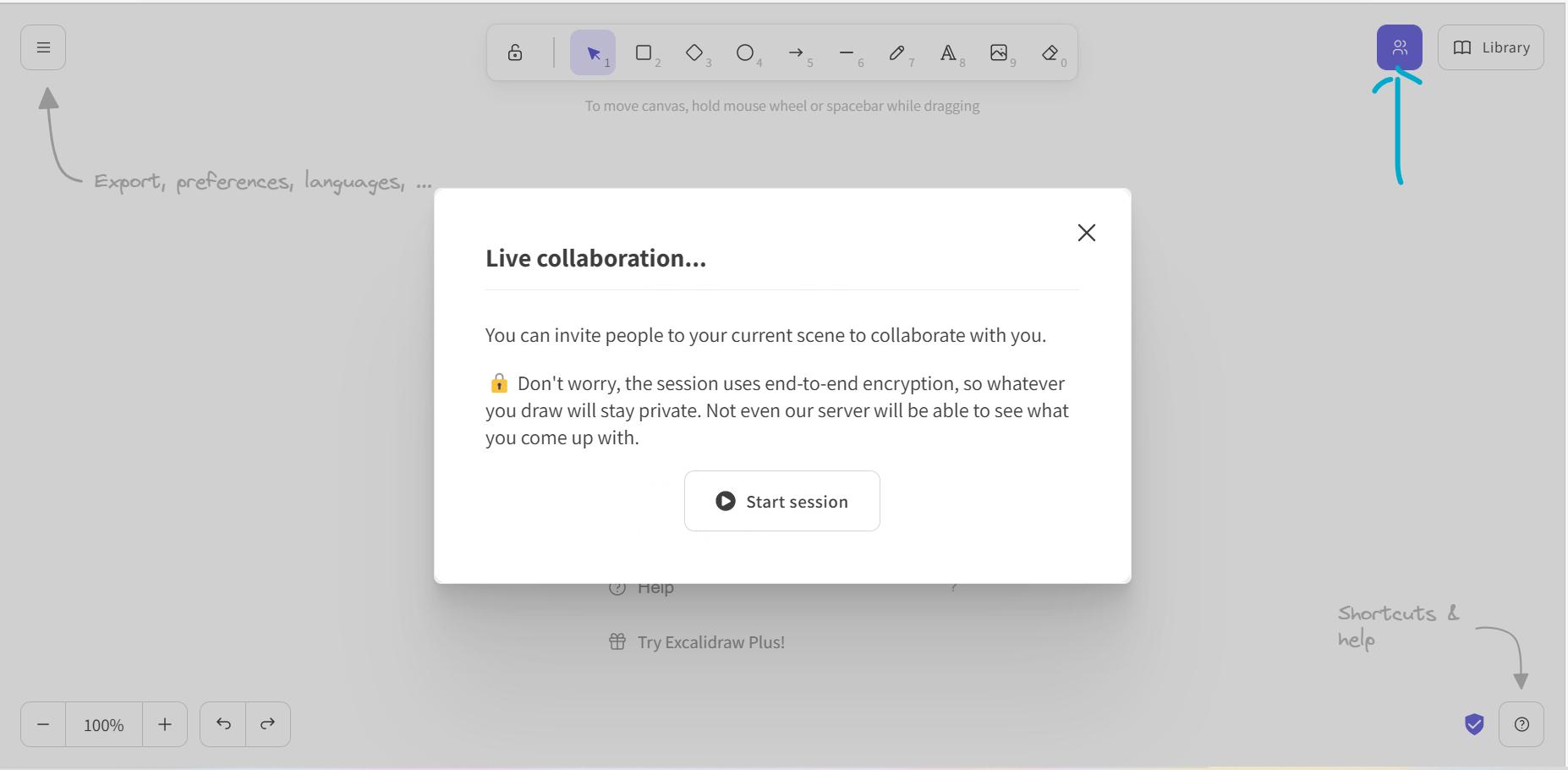Select the Draw freehand pencil tool
The image size is (1568, 770).
coord(898,52)
